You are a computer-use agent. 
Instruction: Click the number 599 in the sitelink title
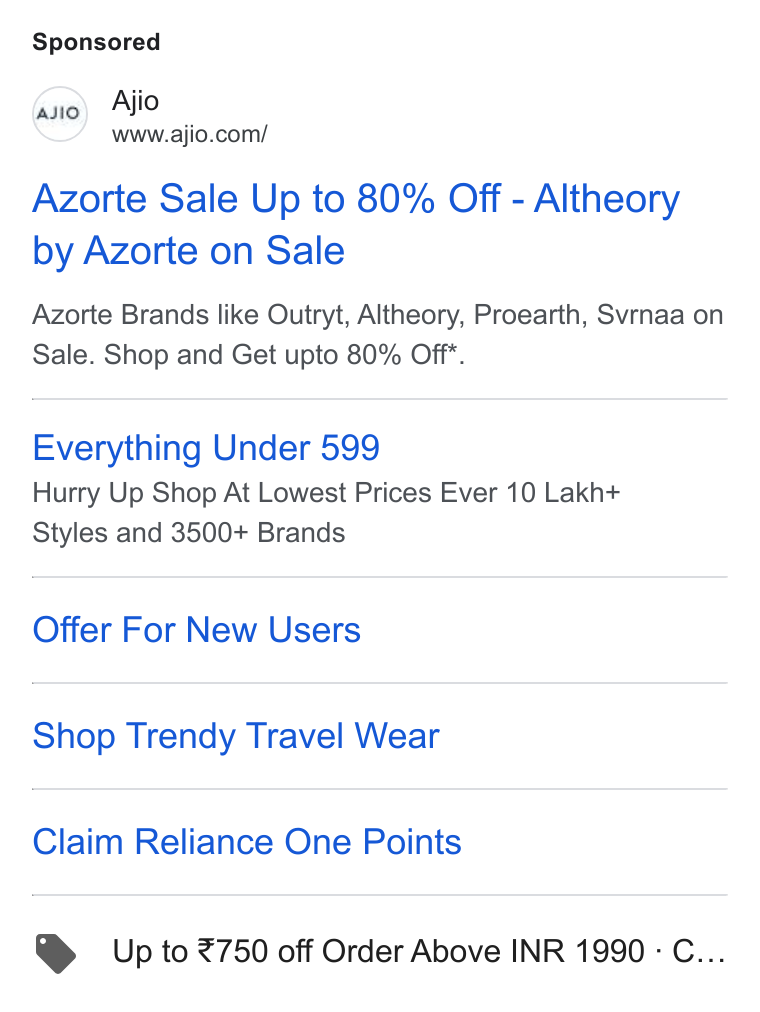tap(350, 448)
